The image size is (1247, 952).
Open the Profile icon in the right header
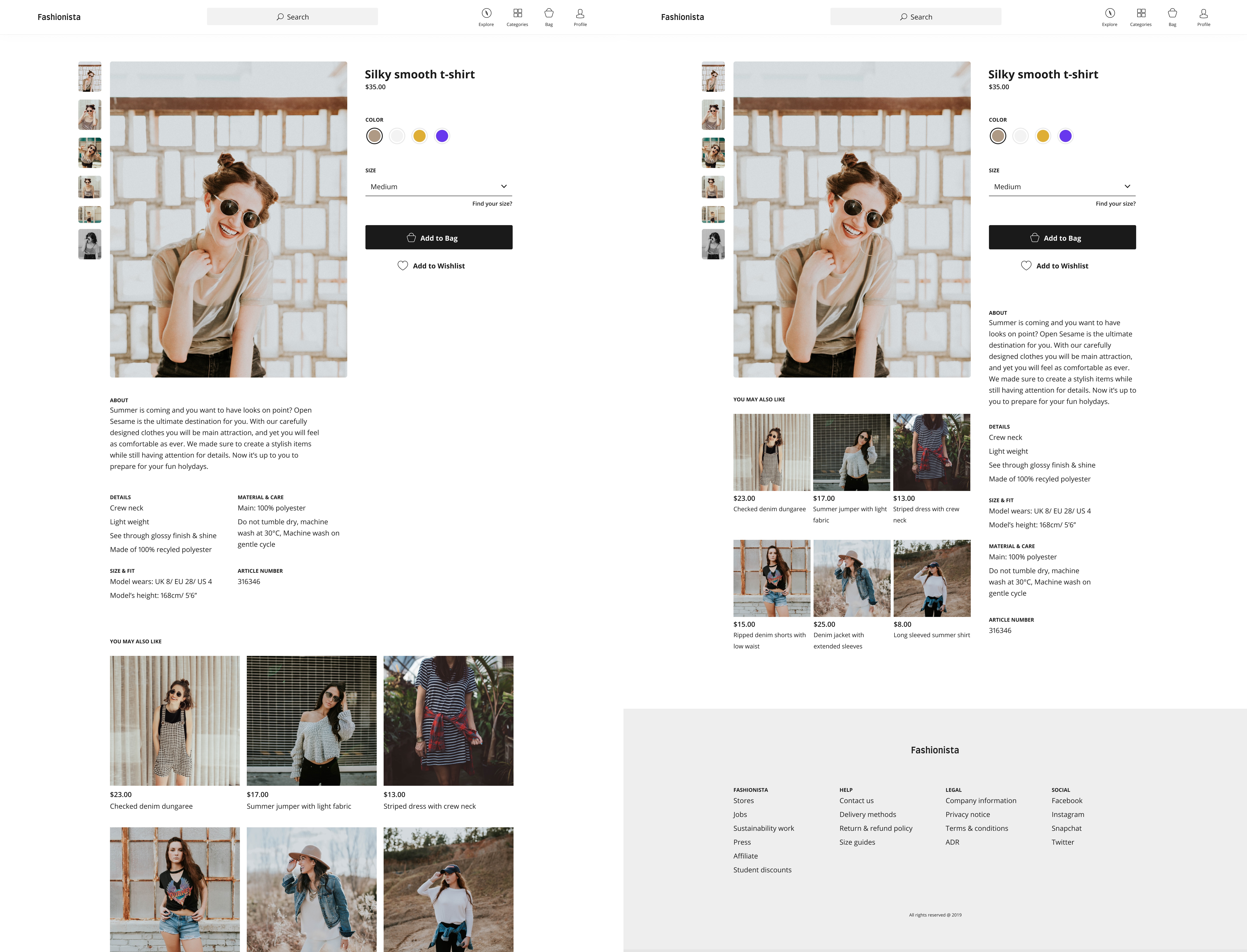pos(1203,14)
